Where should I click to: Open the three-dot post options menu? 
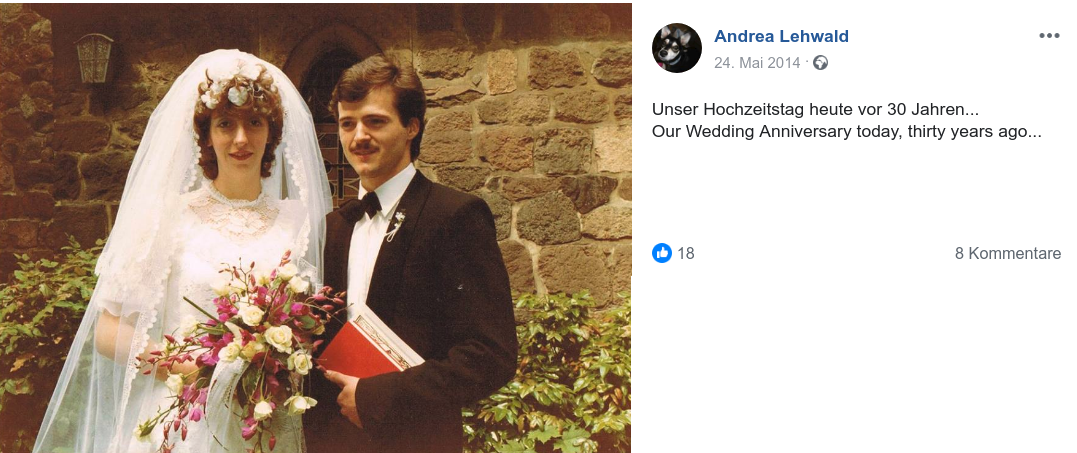pos(1049,36)
